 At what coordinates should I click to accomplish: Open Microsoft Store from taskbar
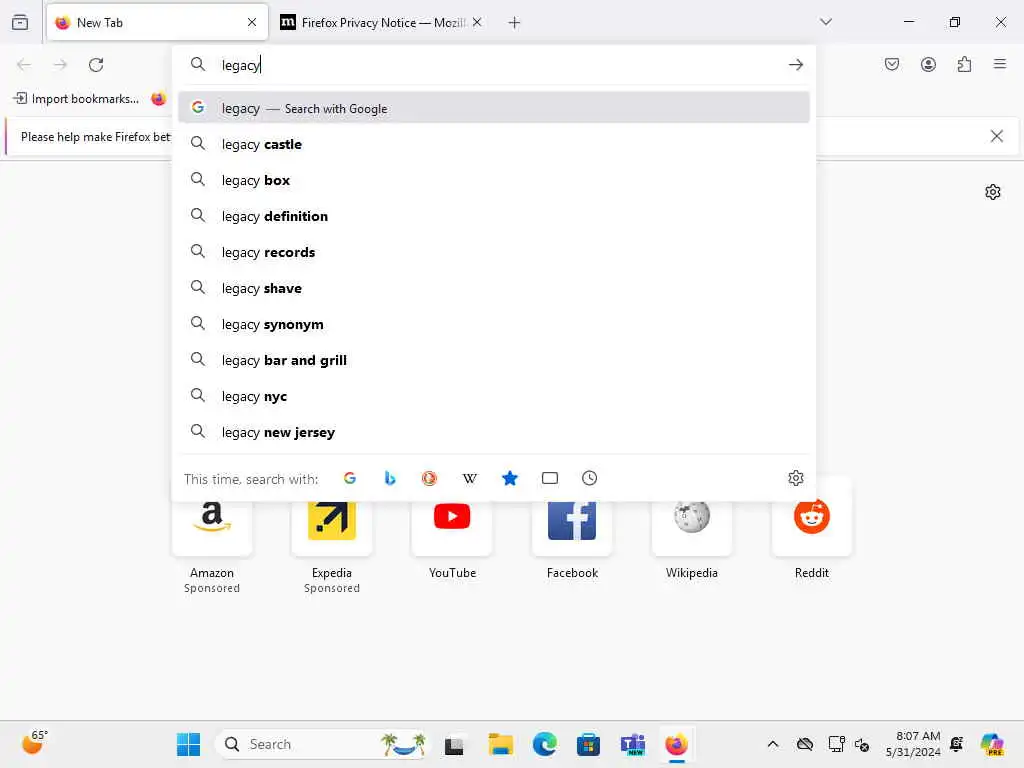tap(588, 744)
